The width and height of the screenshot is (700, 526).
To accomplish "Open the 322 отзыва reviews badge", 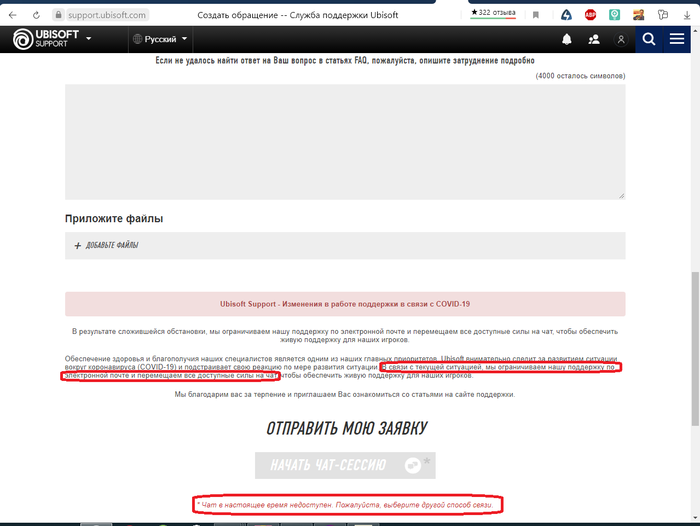I will (x=494, y=13).
